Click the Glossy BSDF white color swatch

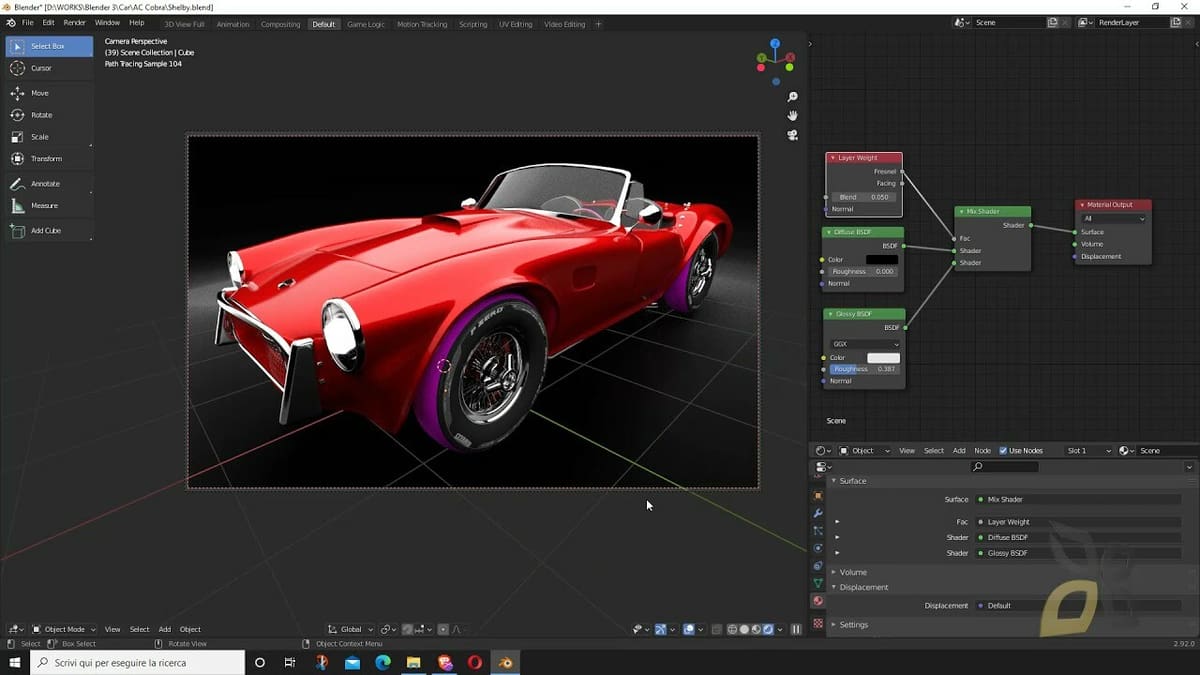coord(883,357)
